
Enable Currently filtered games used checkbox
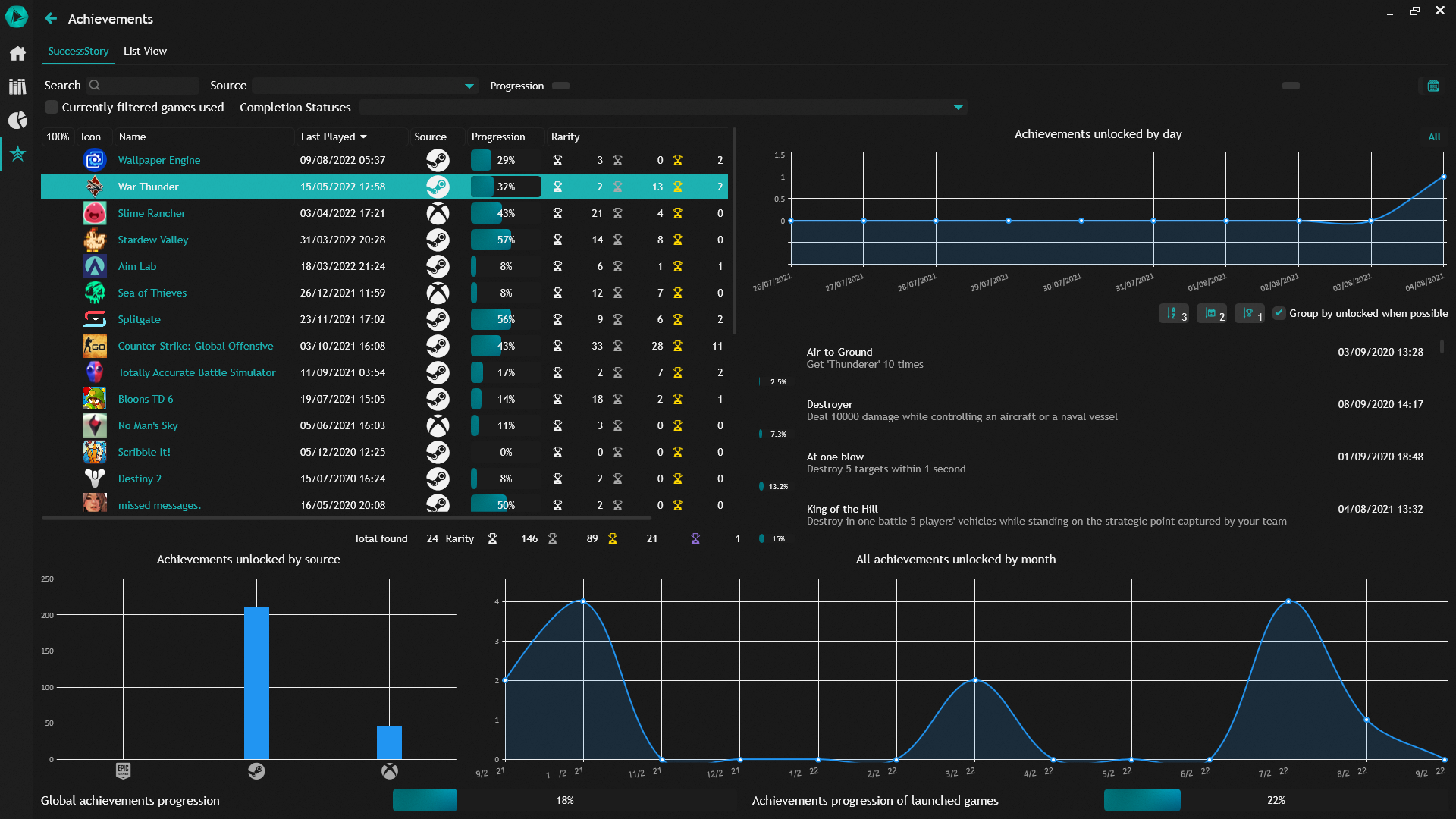(x=52, y=107)
